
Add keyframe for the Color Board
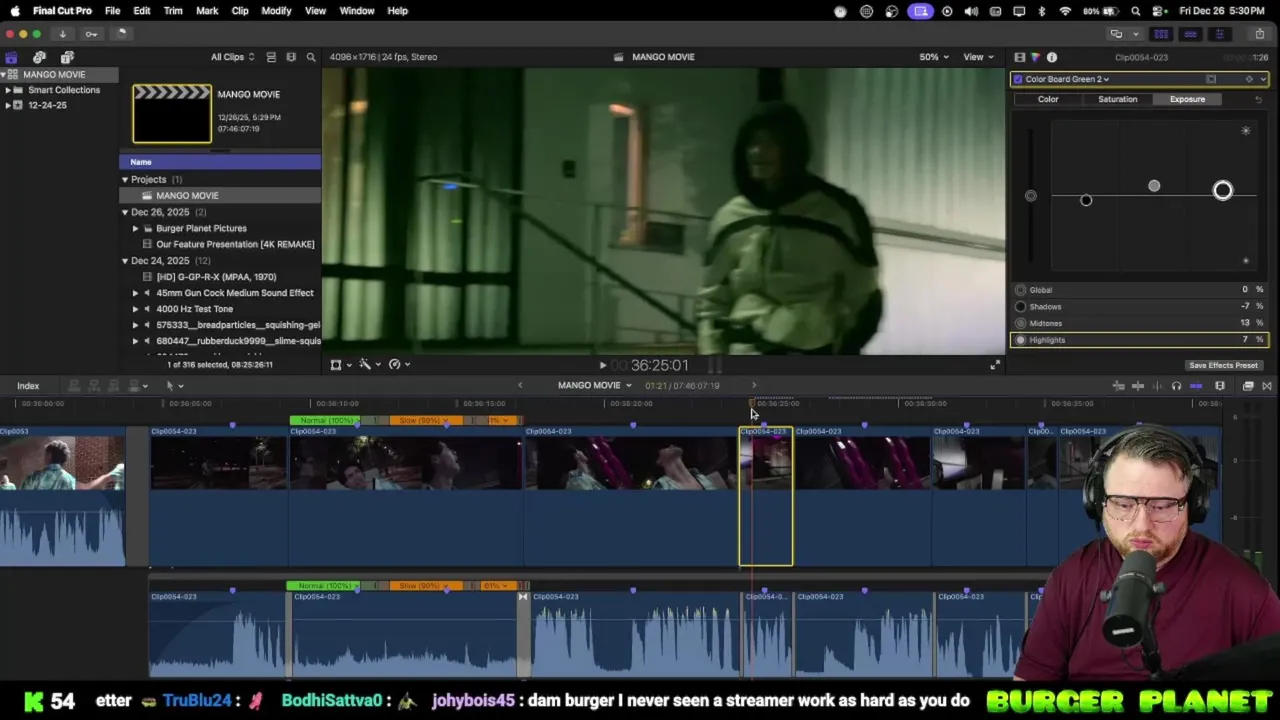point(1249,79)
